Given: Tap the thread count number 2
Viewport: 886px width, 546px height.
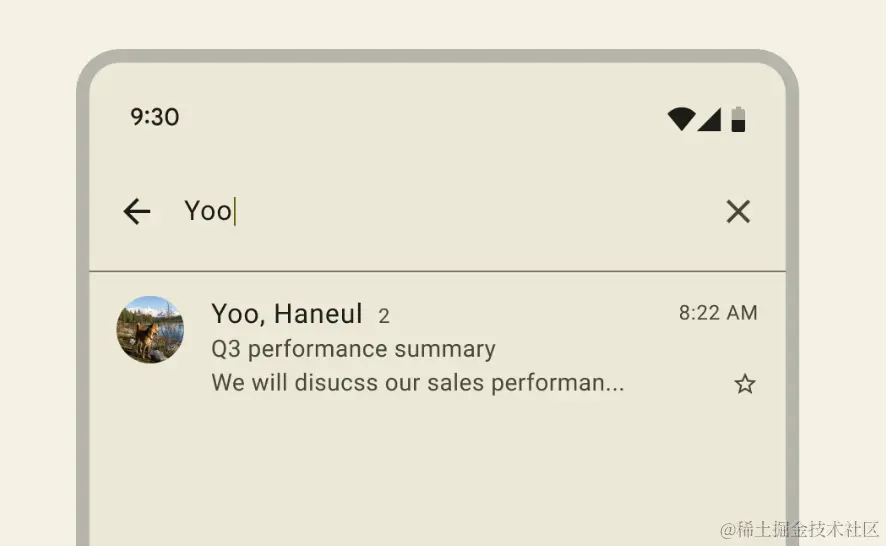Looking at the screenshot, I should (x=384, y=316).
